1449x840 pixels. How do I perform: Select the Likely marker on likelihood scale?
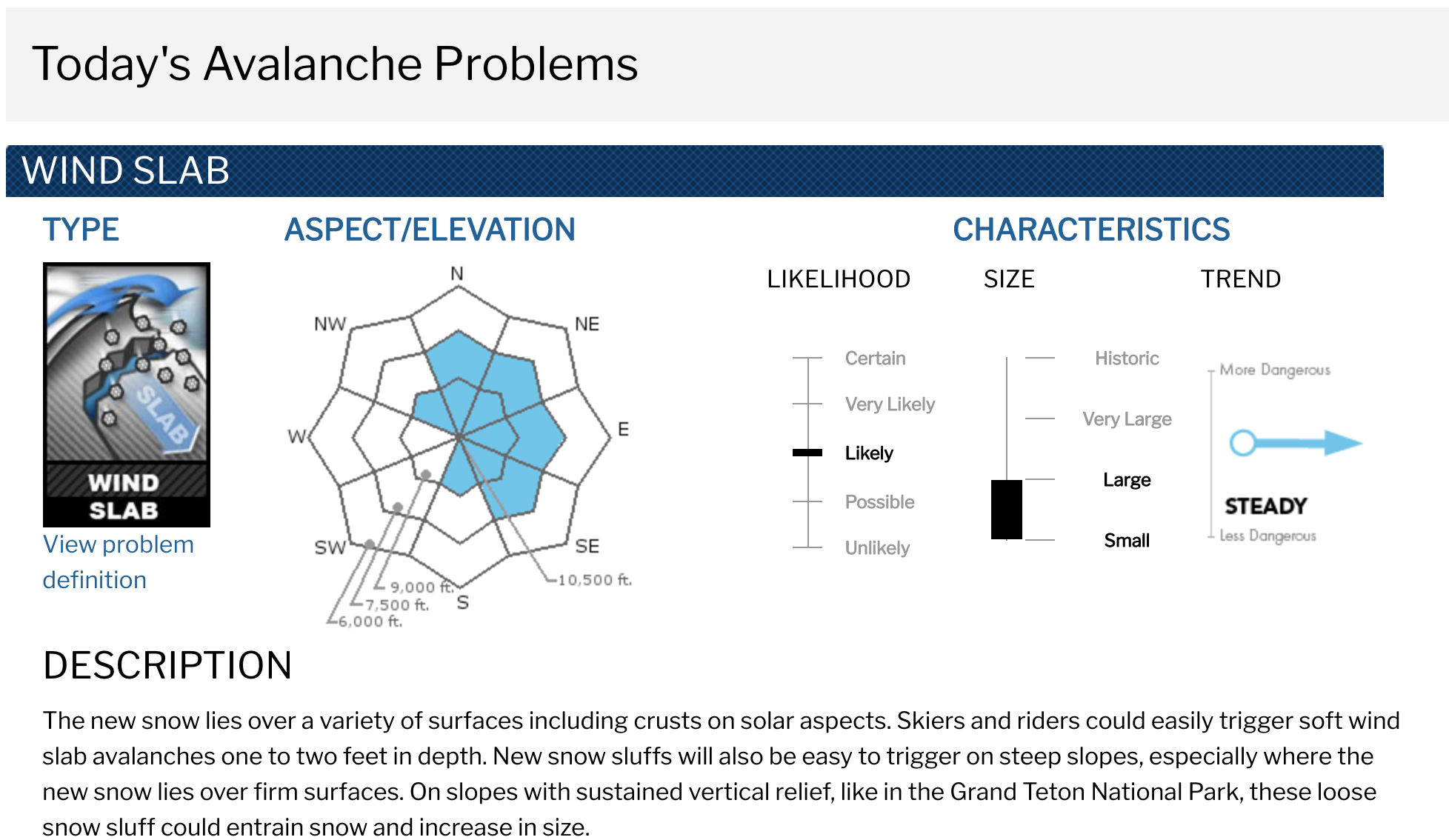[x=807, y=453]
